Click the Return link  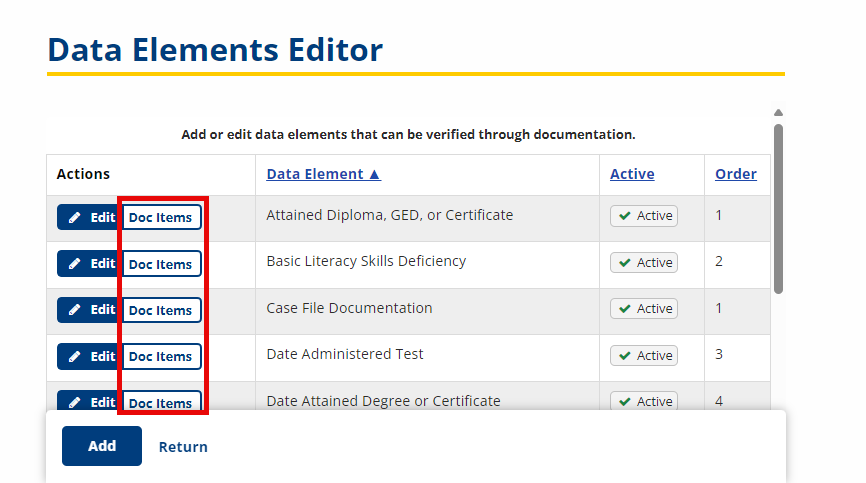pyautogui.click(x=183, y=447)
